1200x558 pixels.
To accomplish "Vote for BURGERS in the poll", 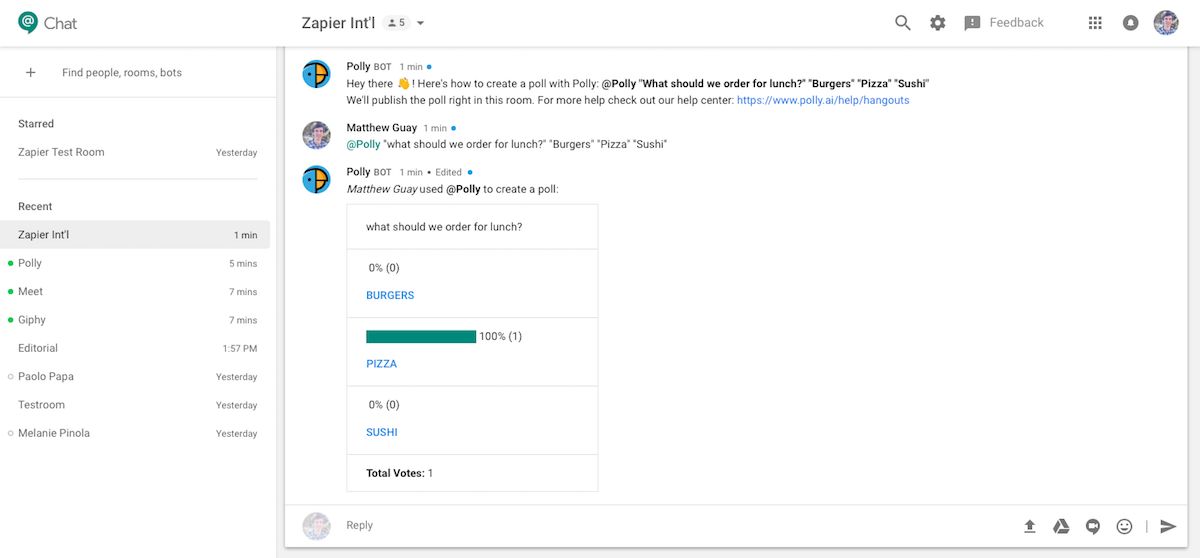I will pyautogui.click(x=390, y=295).
